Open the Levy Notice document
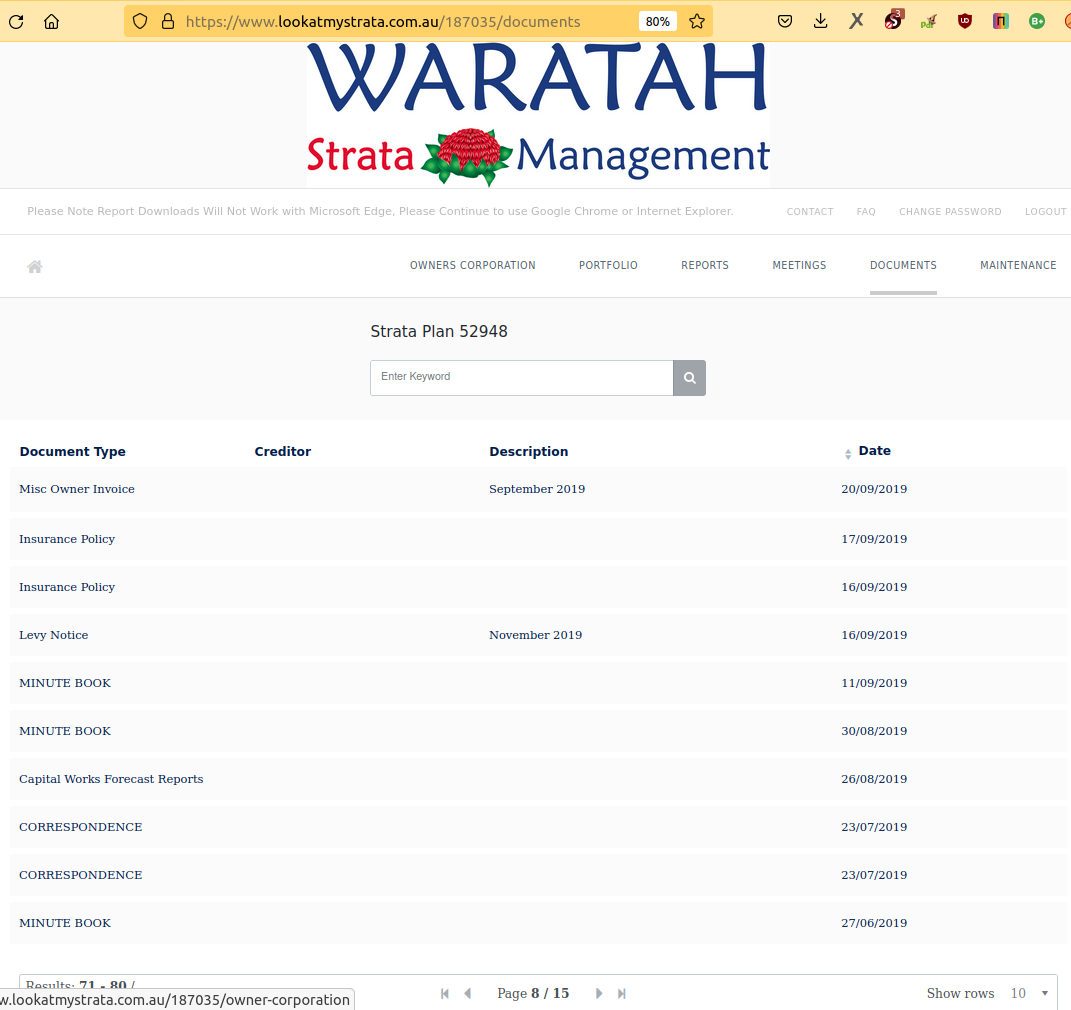This screenshot has width=1071, height=1010. point(53,635)
